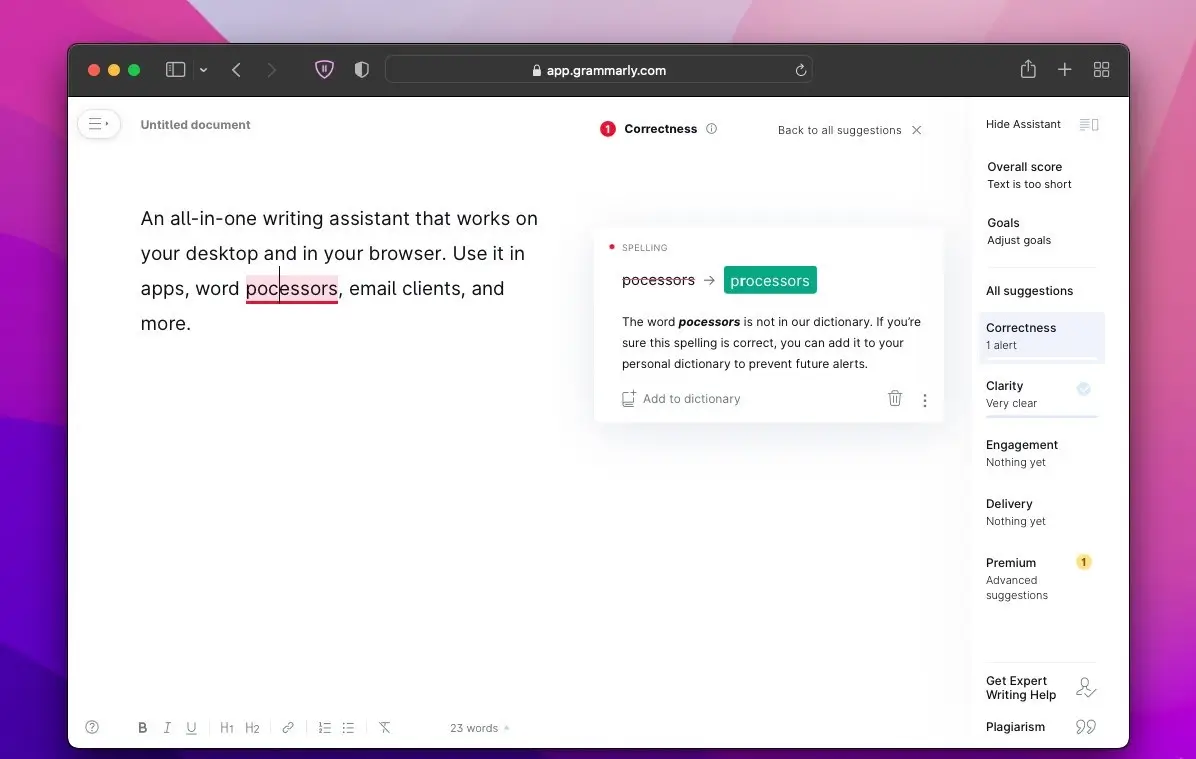Accept the processors spelling correction
This screenshot has width=1196, height=759.
point(770,280)
